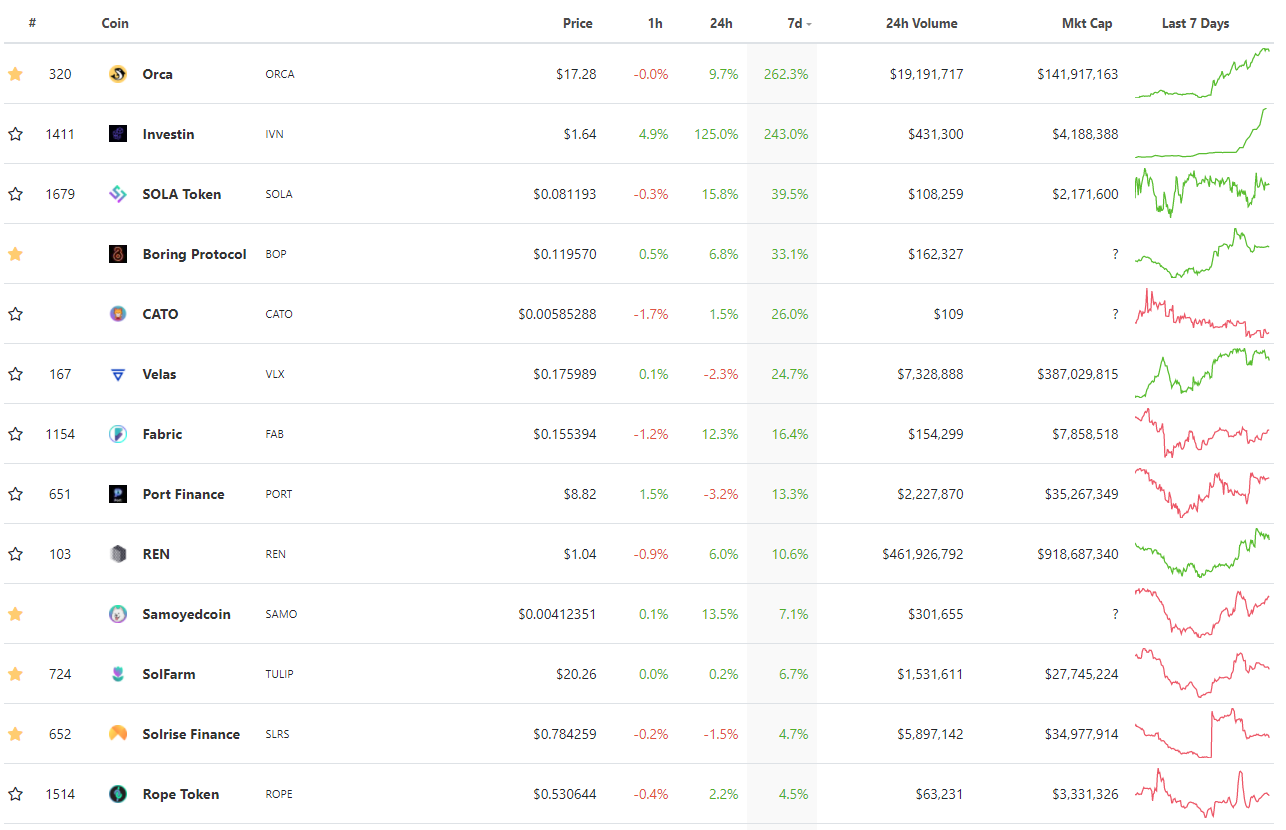Open Boring Protocol coin link
The height and width of the screenshot is (830, 1286).
point(194,254)
